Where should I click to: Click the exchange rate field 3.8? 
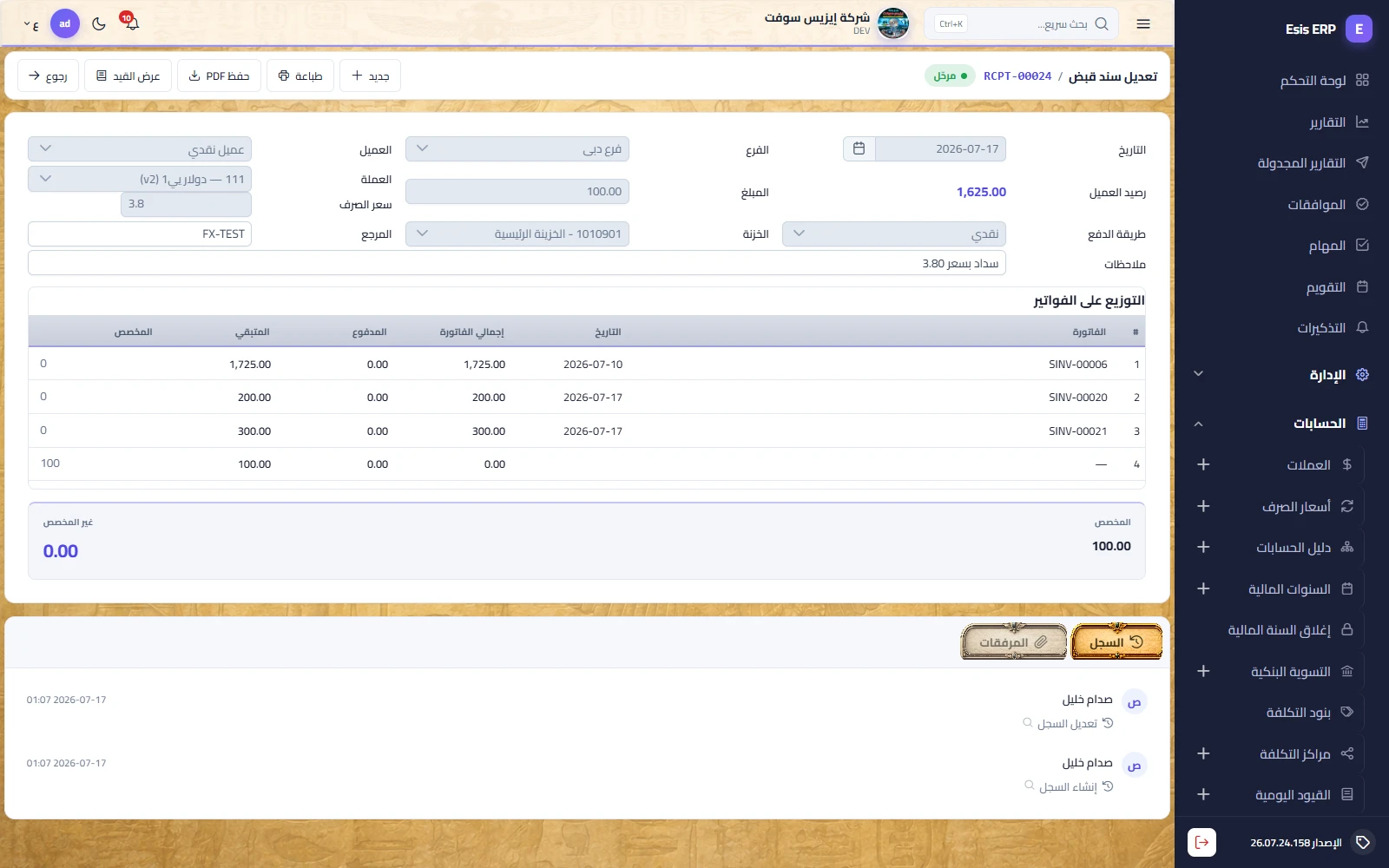click(x=186, y=204)
